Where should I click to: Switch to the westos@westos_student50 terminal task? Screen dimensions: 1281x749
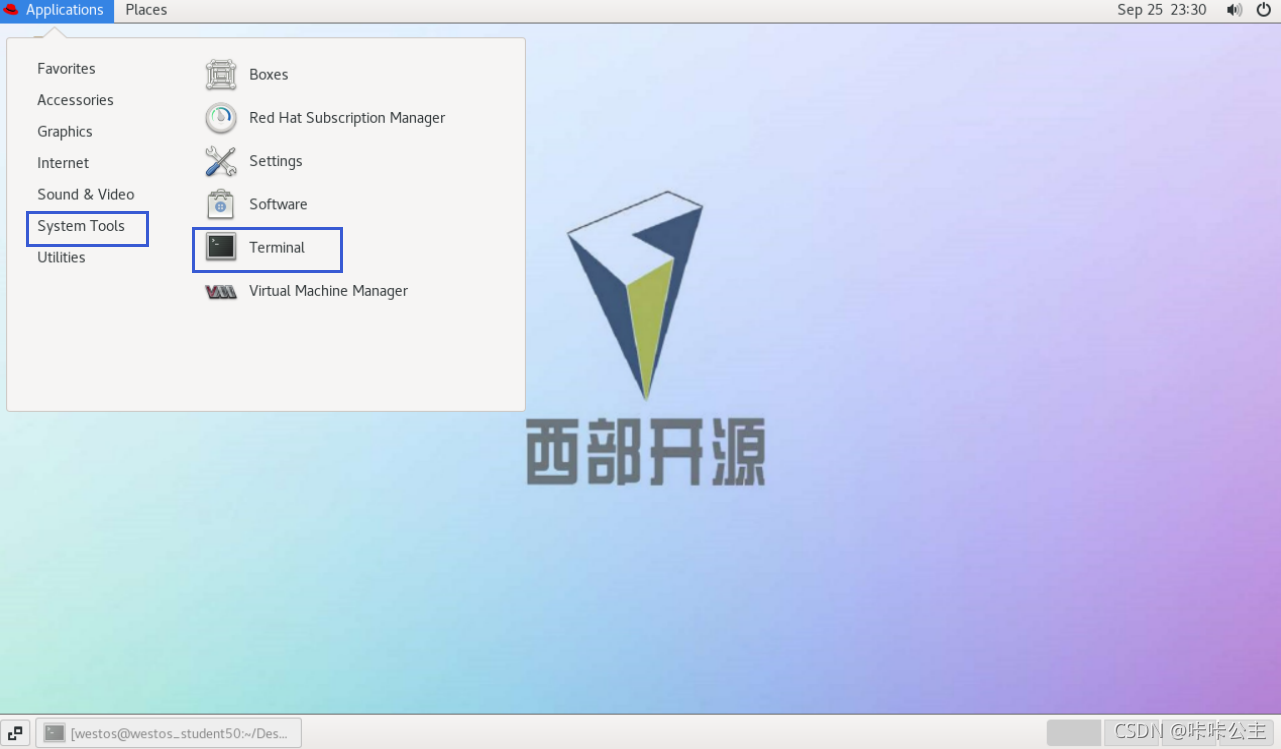coord(169,733)
